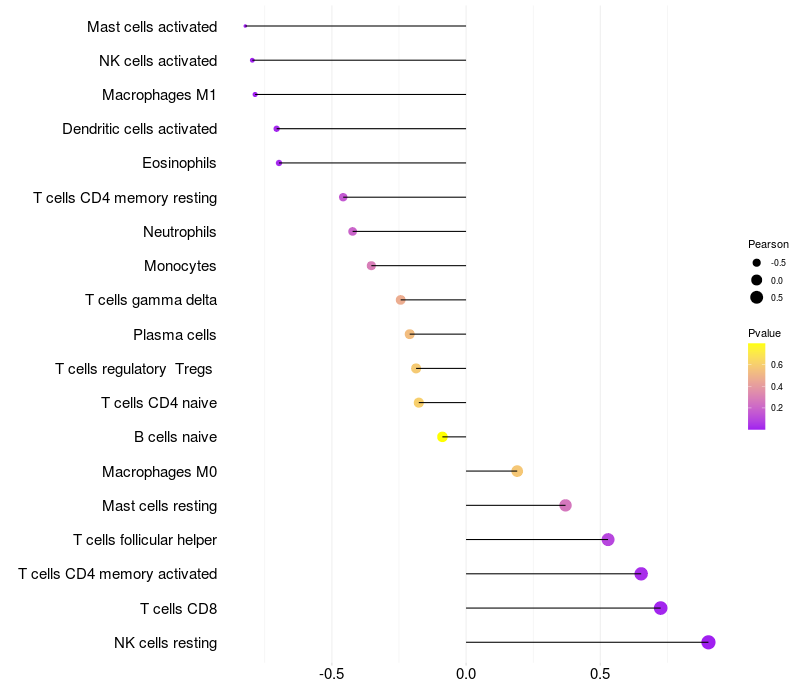Select the yellow B cells naive dot
800x700 pixels.
click(443, 437)
